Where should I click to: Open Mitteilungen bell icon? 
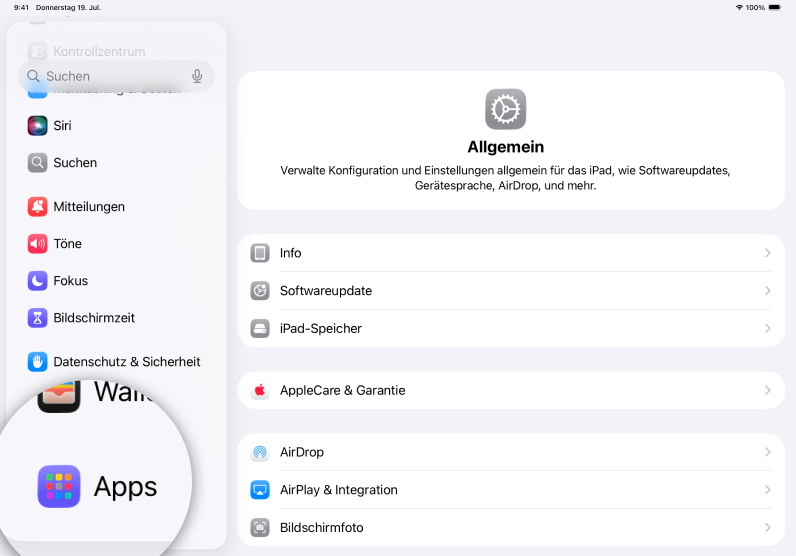37,207
